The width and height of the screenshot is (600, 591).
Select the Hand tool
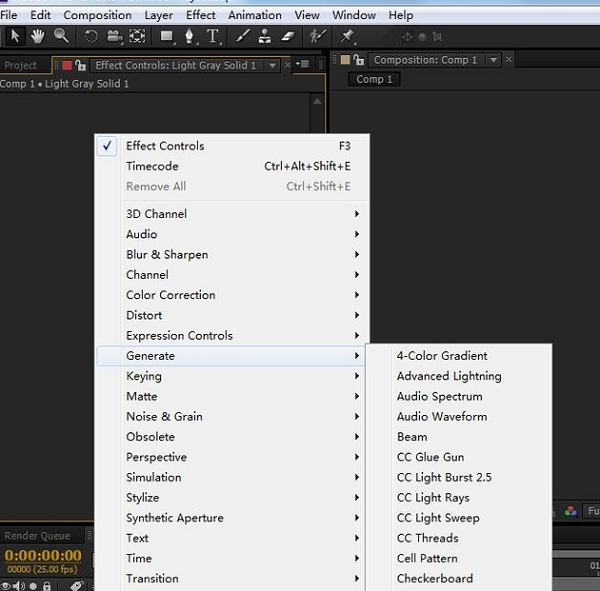[x=39, y=36]
